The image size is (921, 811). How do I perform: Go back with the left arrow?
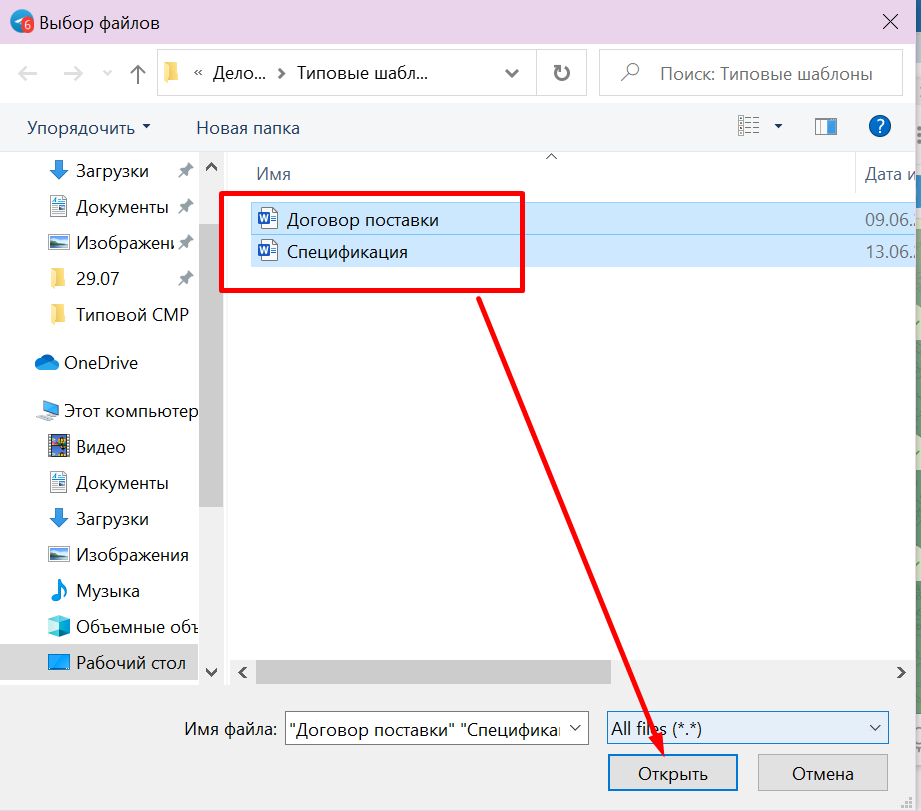coord(28,73)
